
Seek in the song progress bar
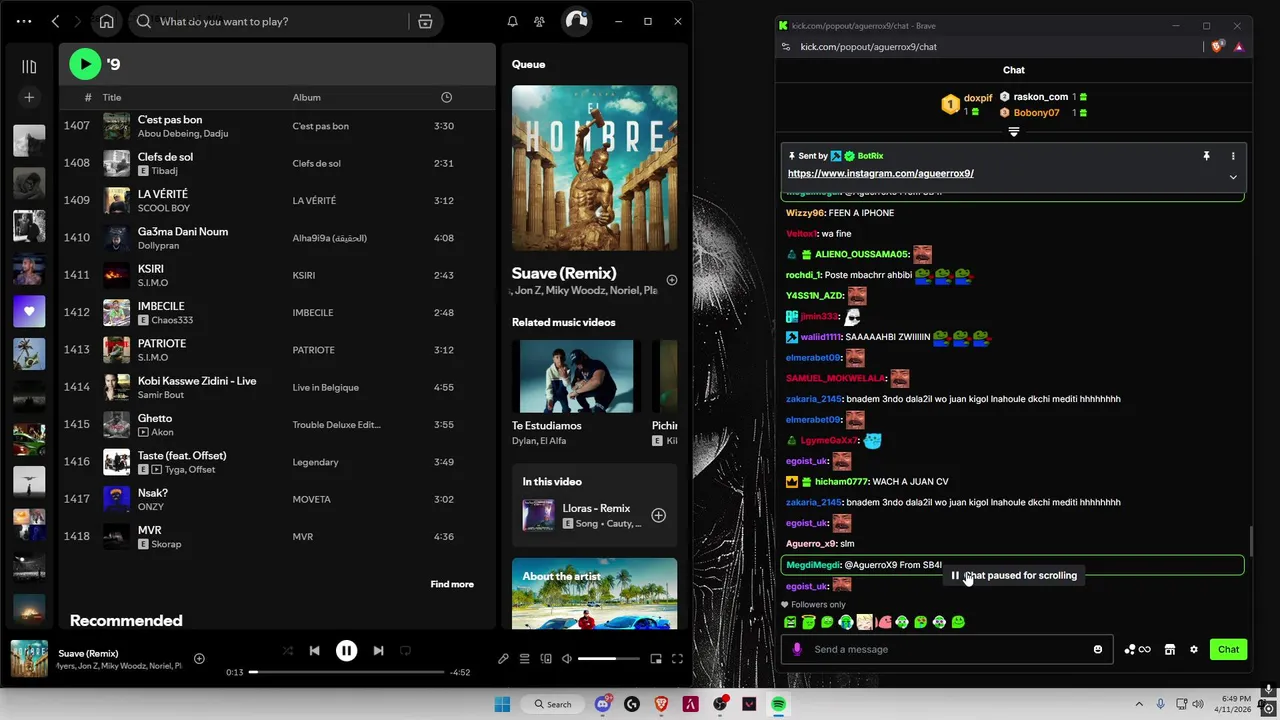345,672
